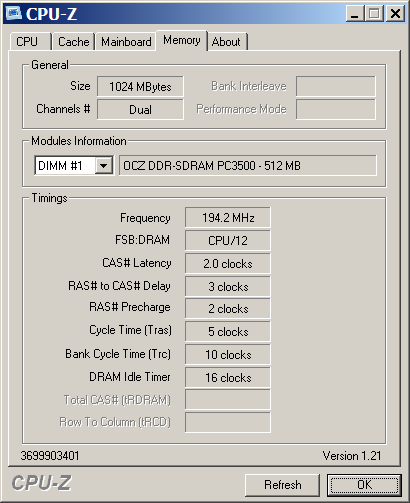Minimize the CPU-Z window
The width and height of the screenshot is (410, 503).
(x=355, y=14)
